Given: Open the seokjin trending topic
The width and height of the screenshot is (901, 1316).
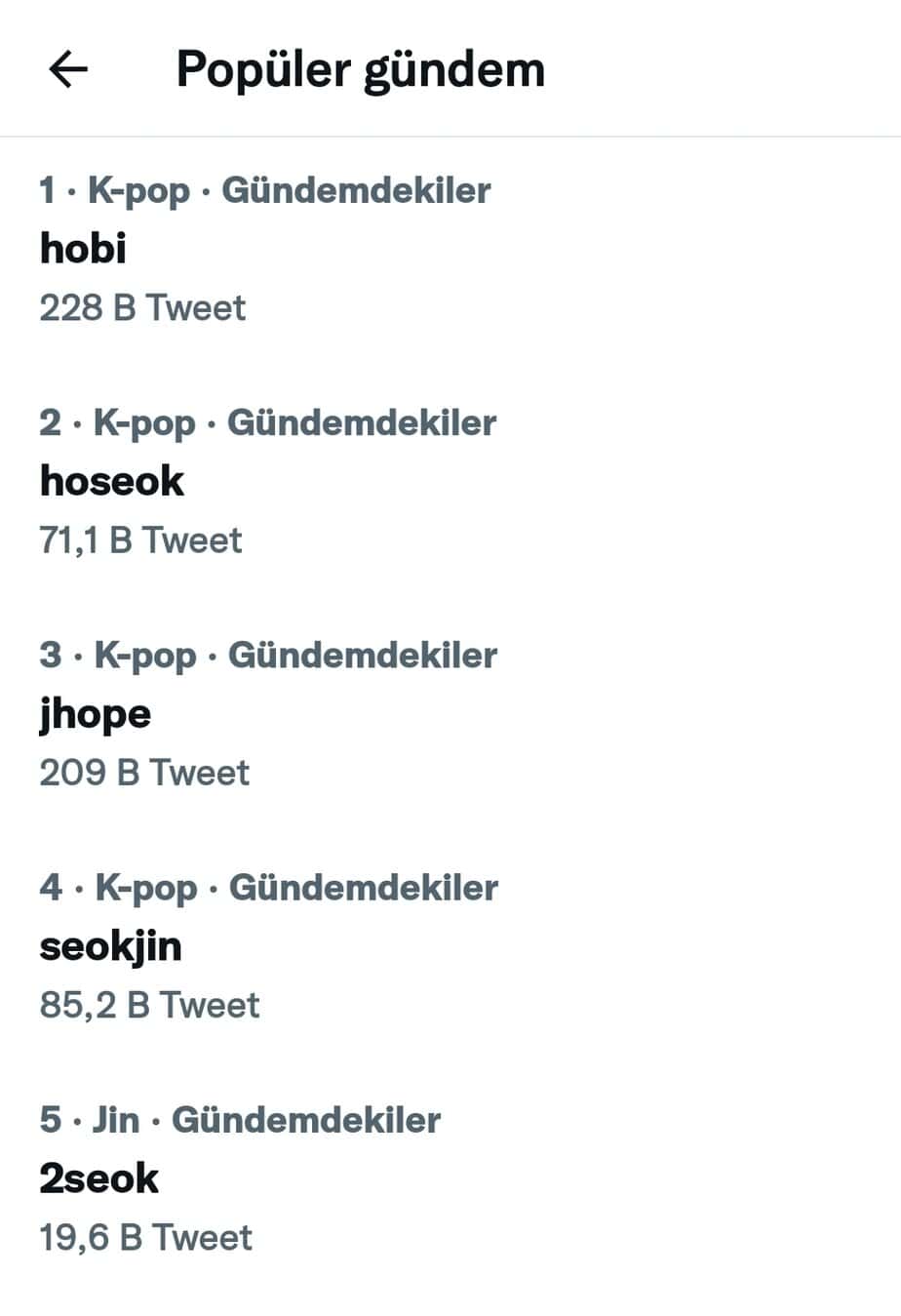Looking at the screenshot, I should click(x=111, y=946).
